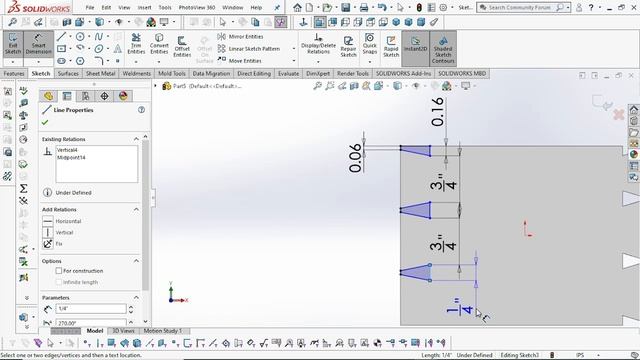
Task: Click the Exit Sketch button
Action: [x=13, y=44]
